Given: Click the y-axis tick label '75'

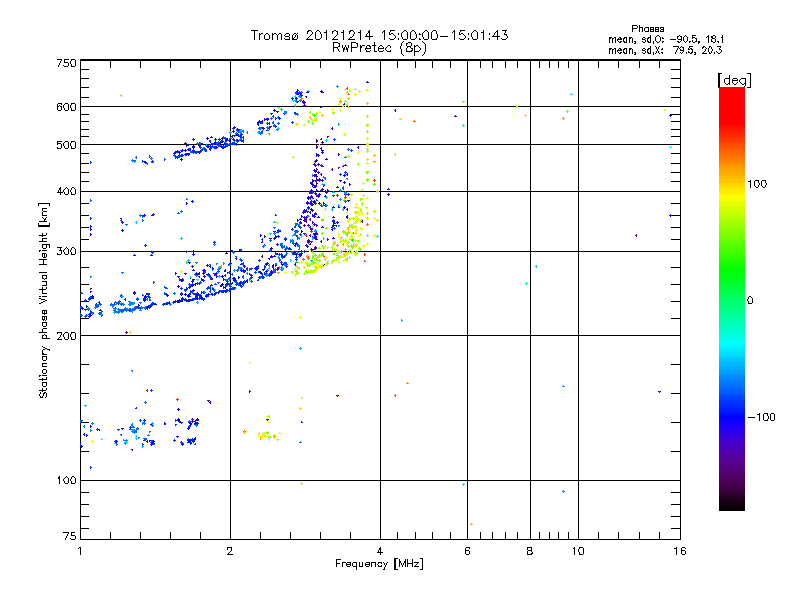Looking at the screenshot, I should pos(70,536).
